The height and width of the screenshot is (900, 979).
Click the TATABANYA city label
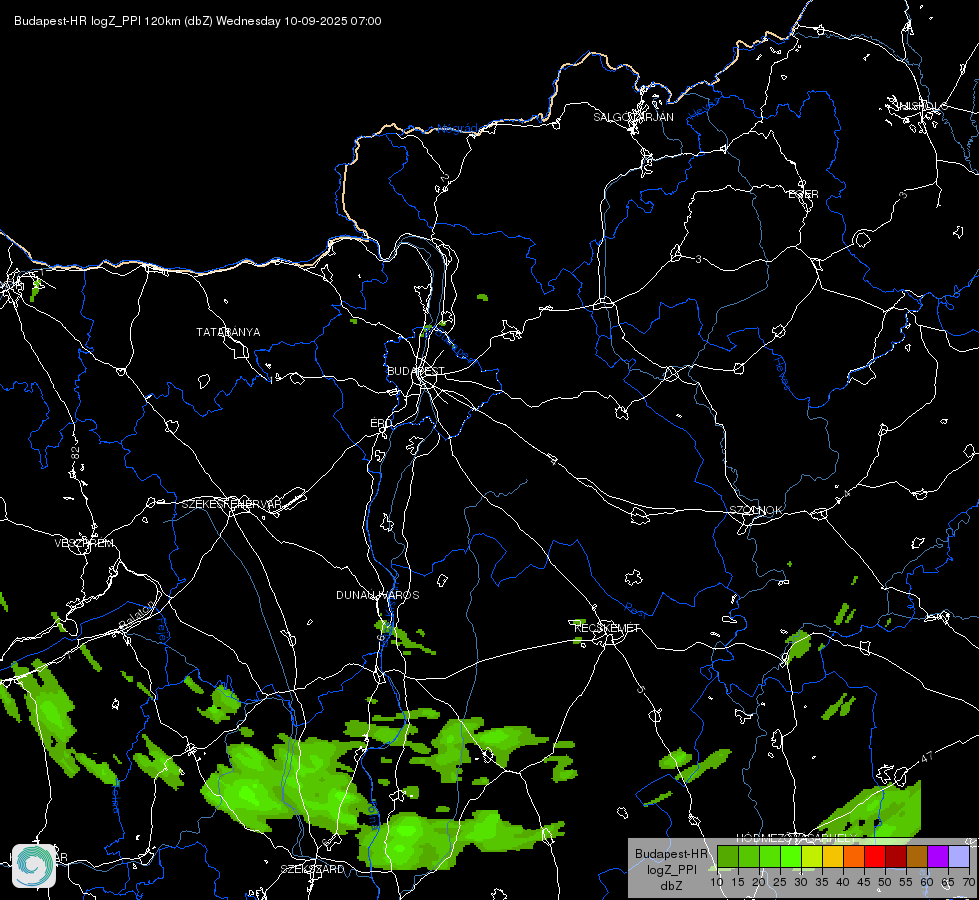pos(228,332)
